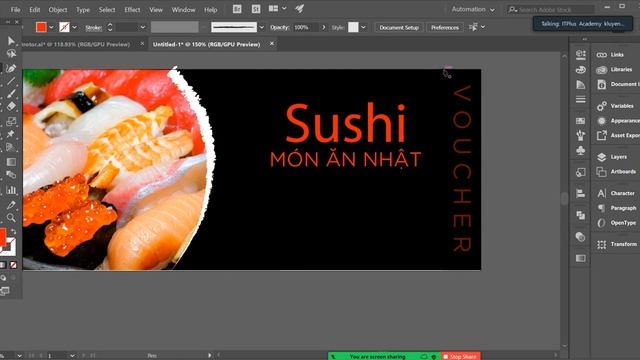Open the Symbols panel icon
The image size is (640, 360).
click(x=580, y=151)
